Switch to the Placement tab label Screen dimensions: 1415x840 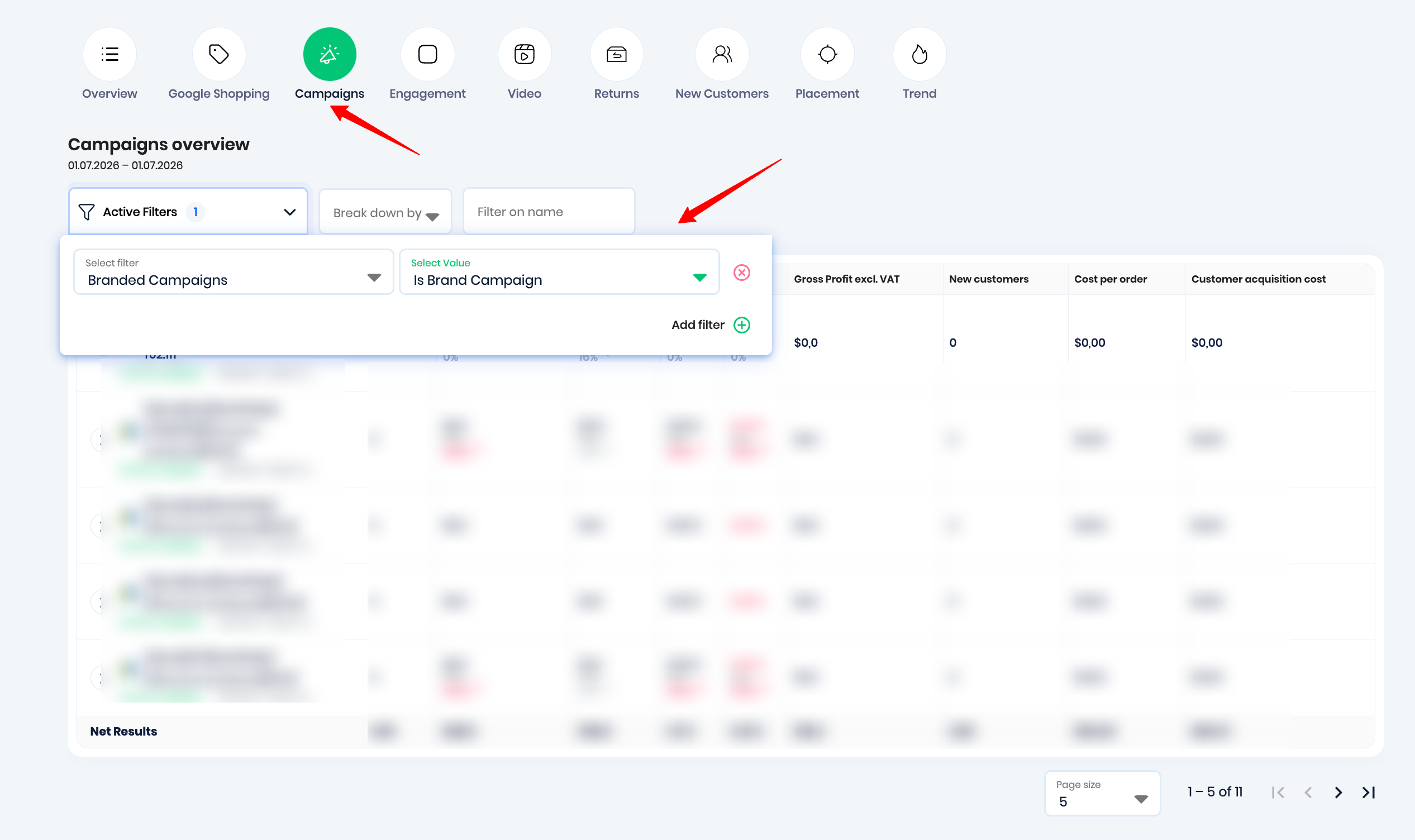[x=827, y=93]
